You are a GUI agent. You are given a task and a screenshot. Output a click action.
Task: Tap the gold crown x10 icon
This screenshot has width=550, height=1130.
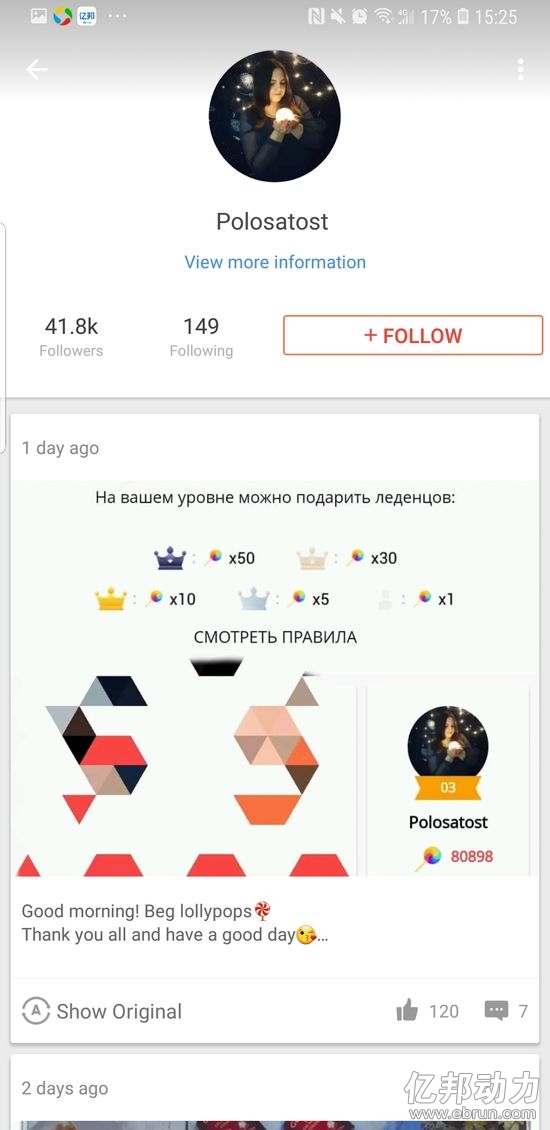click(x=111, y=599)
